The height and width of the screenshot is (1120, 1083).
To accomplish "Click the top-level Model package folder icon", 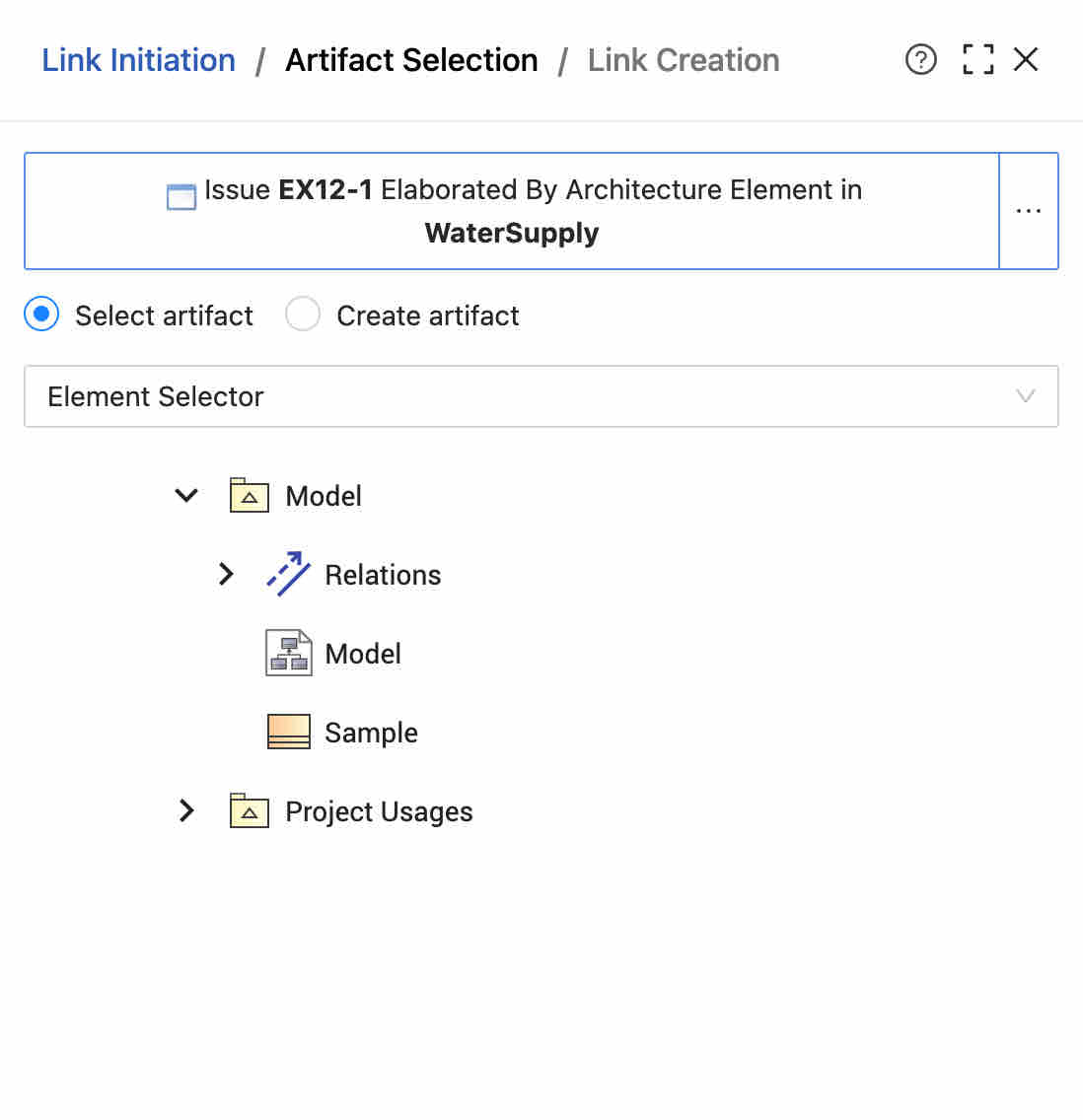I will click(249, 495).
